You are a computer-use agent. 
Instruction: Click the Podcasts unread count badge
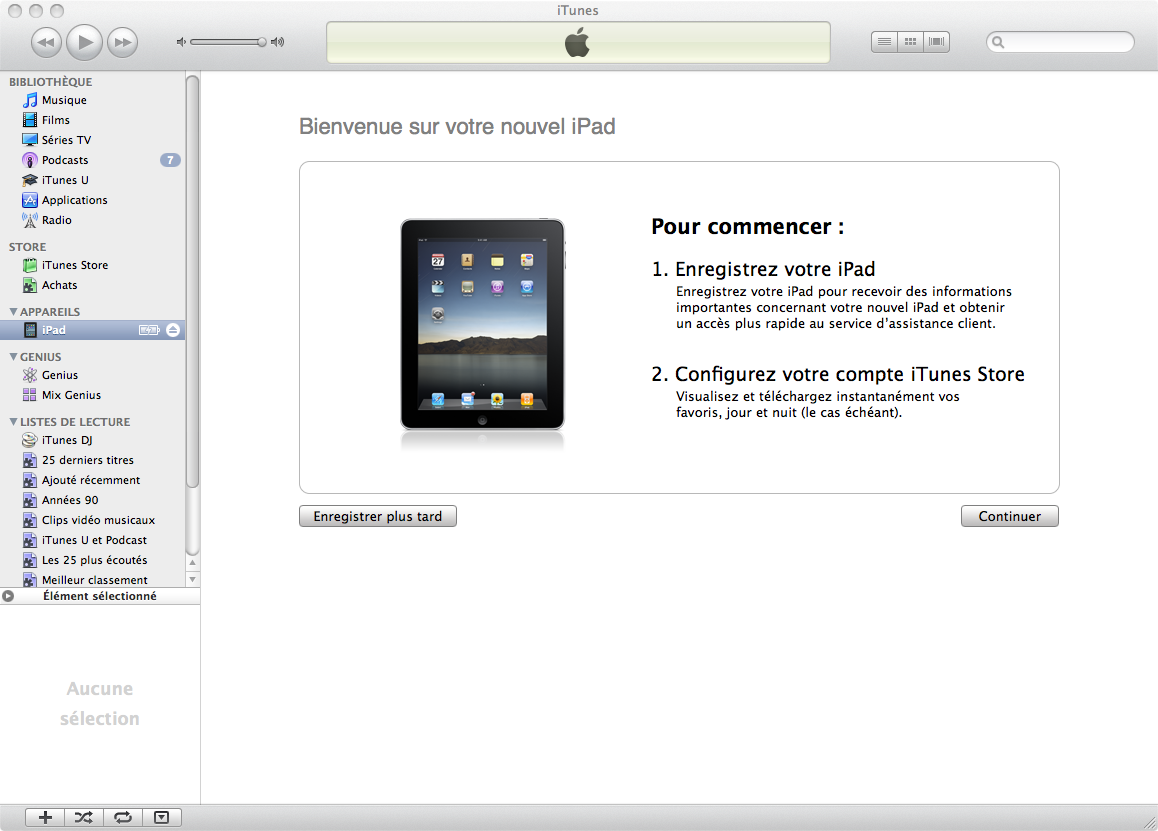pos(170,160)
